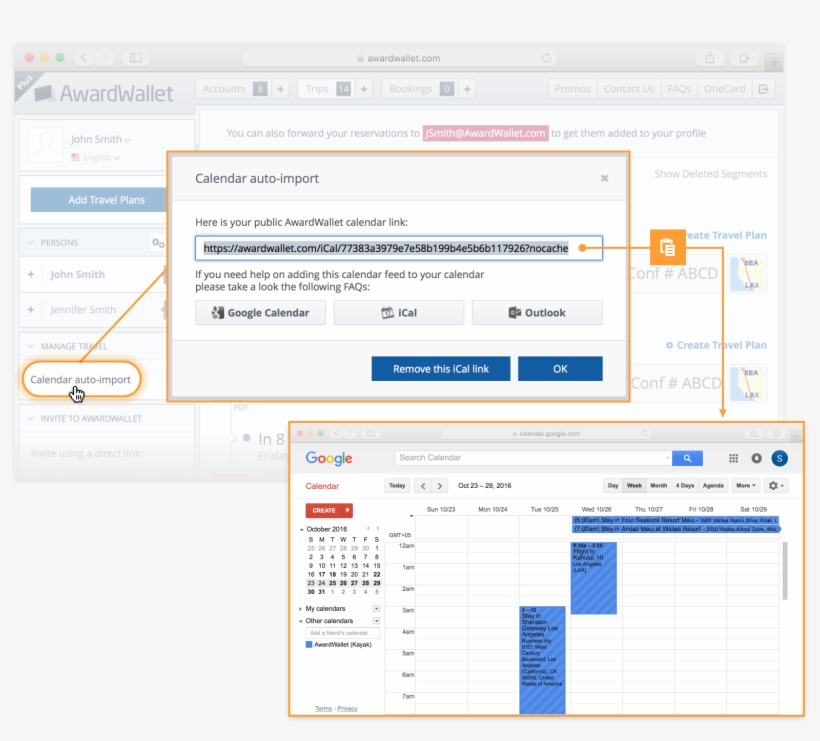Click the Google logo
The height and width of the screenshot is (741, 820).
point(329,459)
